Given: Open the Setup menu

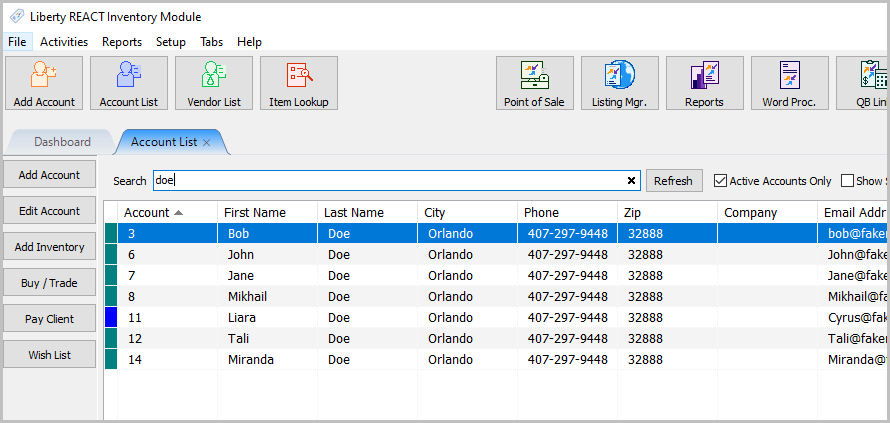Looking at the screenshot, I should pos(171,42).
